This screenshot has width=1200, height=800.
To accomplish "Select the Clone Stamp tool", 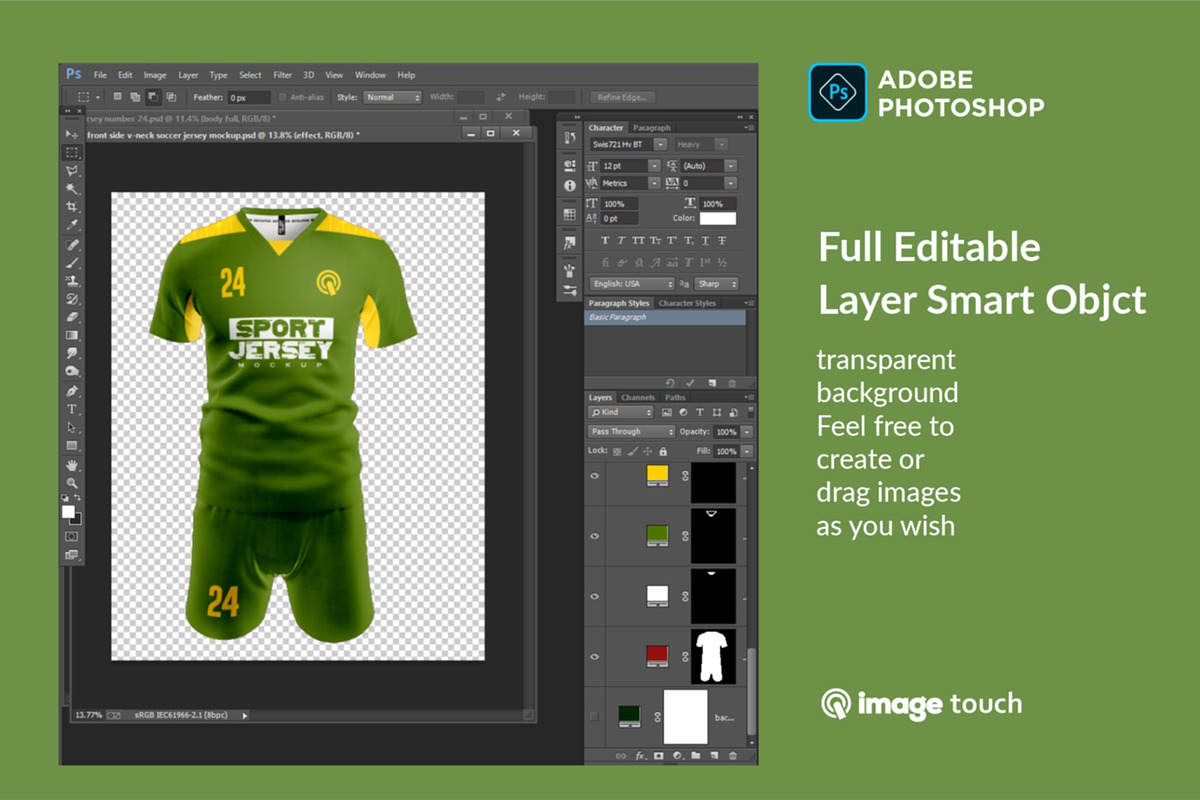I will click(x=72, y=281).
